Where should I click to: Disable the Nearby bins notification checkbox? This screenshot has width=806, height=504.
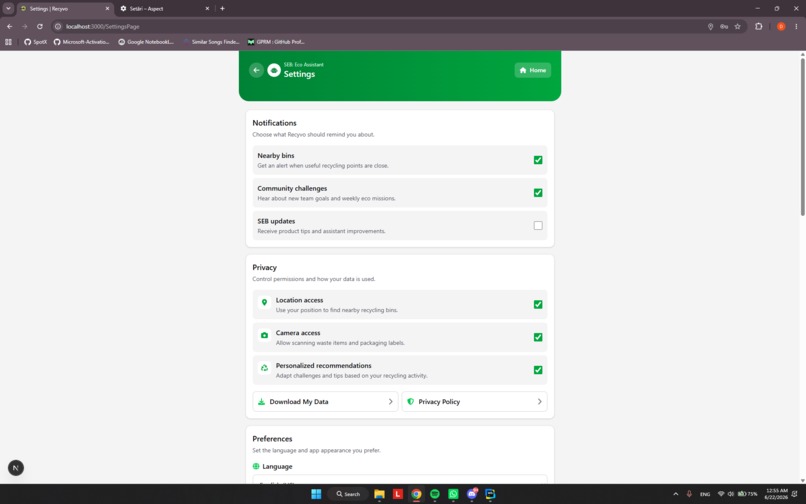pos(538,160)
